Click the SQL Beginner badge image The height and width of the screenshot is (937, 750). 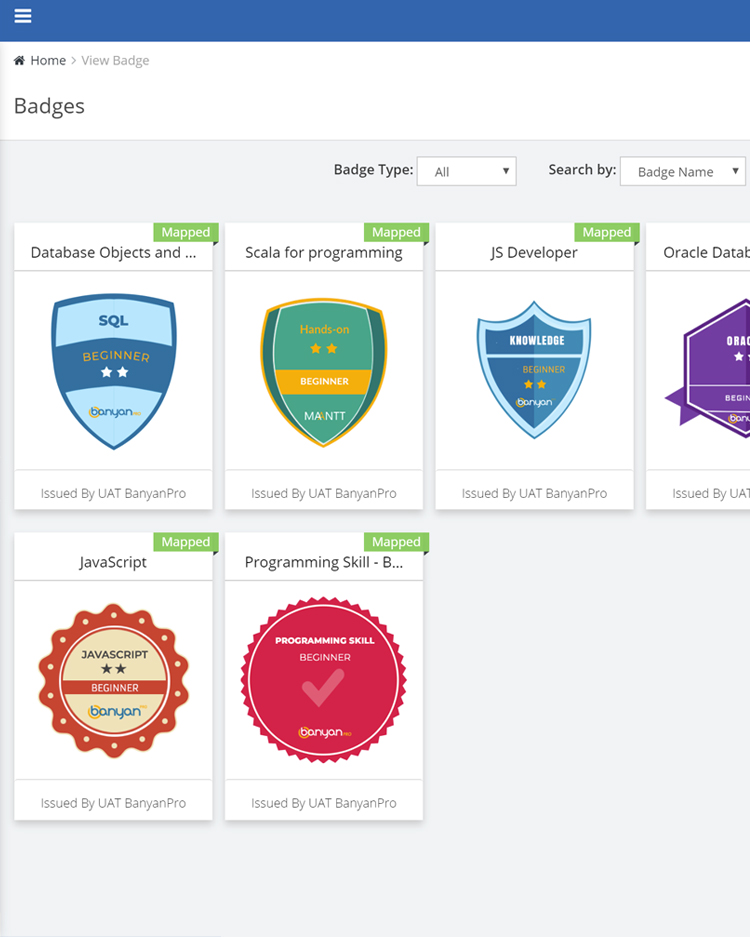114,371
